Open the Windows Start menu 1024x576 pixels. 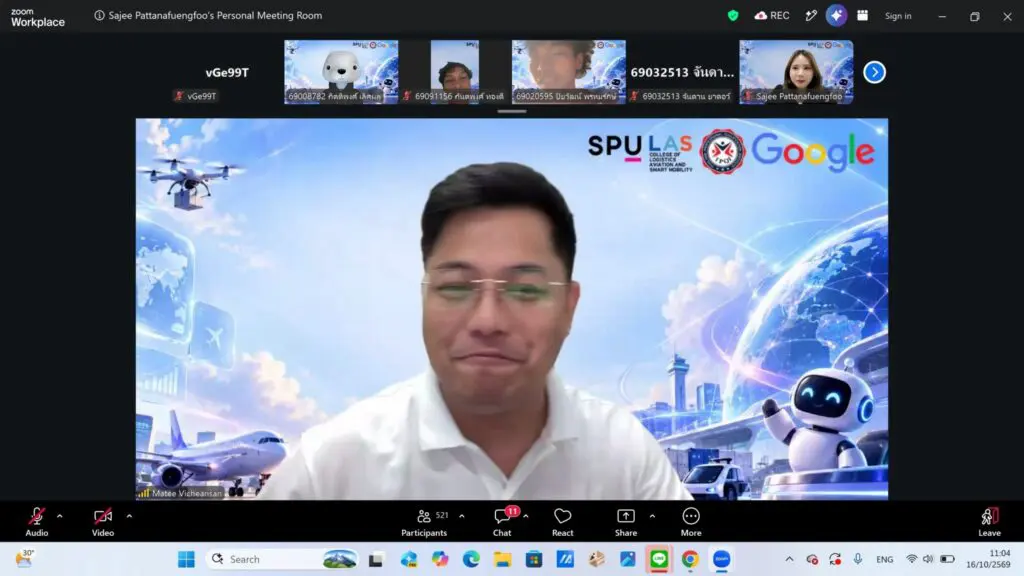pyautogui.click(x=186, y=559)
